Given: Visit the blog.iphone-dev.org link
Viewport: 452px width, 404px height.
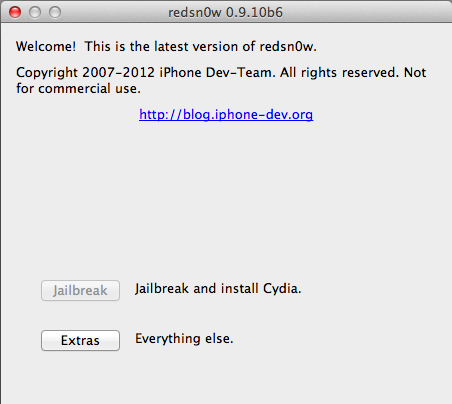Looking at the screenshot, I should pos(226,115).
